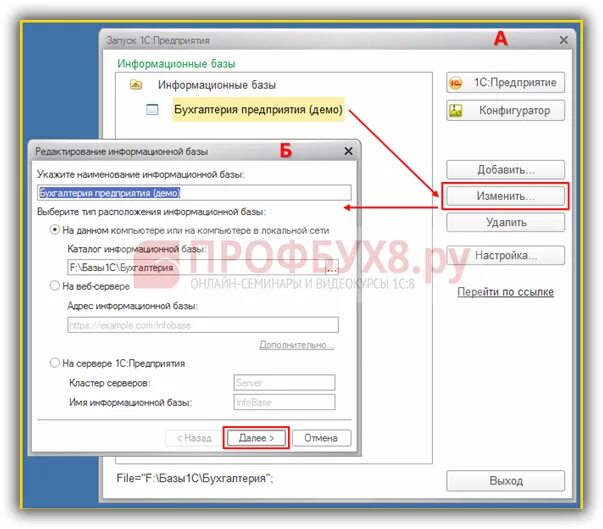
Task: Select the На сервере 1С:Предприятия option
Action: 55,363
